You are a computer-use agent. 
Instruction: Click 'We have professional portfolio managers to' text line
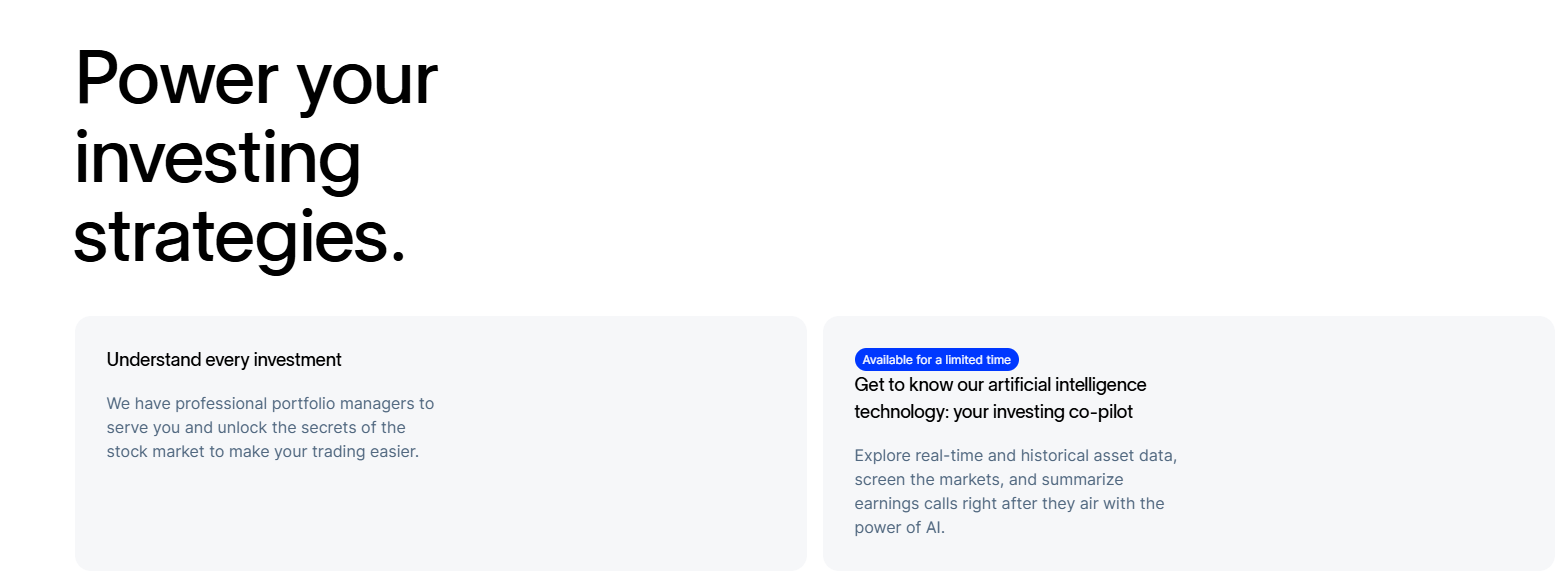pos(271,404)
